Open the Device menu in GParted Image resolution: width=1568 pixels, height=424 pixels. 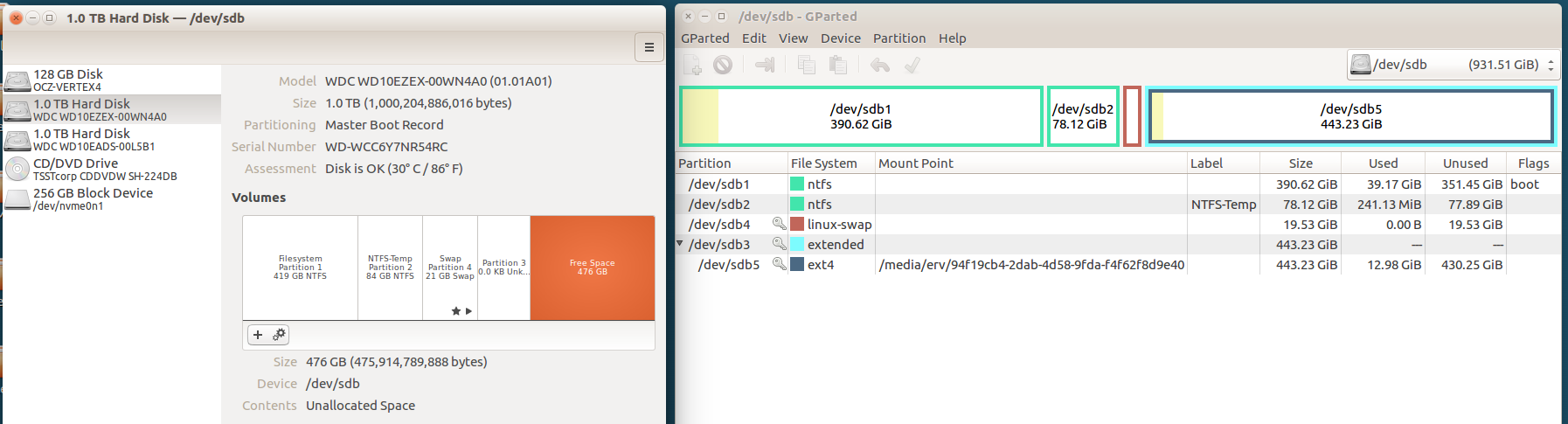pyautogui.click(x=840, y=38)
